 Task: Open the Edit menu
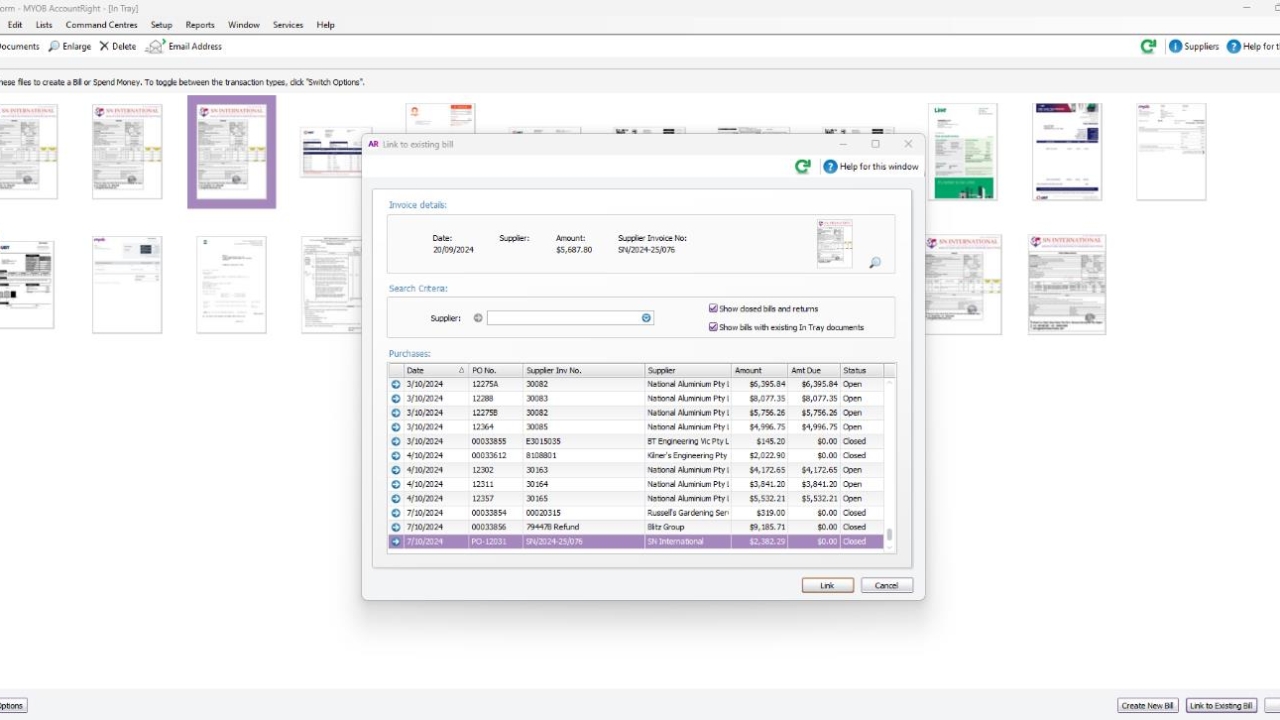15,25
